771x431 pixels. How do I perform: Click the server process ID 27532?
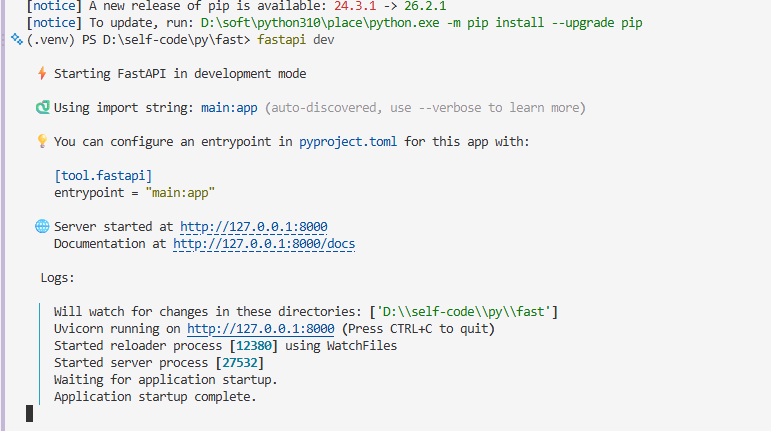click(240, 363)
